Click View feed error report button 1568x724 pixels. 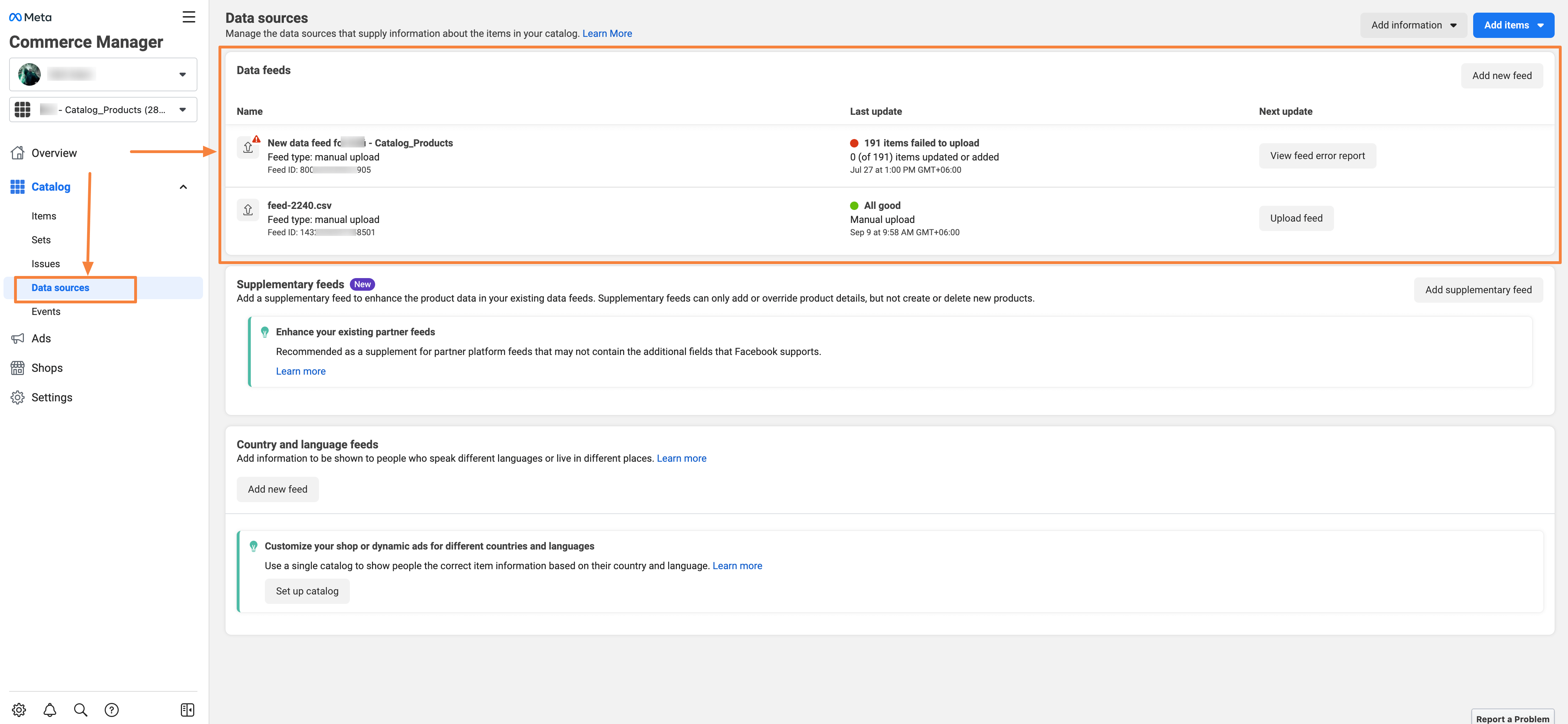(x=1318, y=155)
